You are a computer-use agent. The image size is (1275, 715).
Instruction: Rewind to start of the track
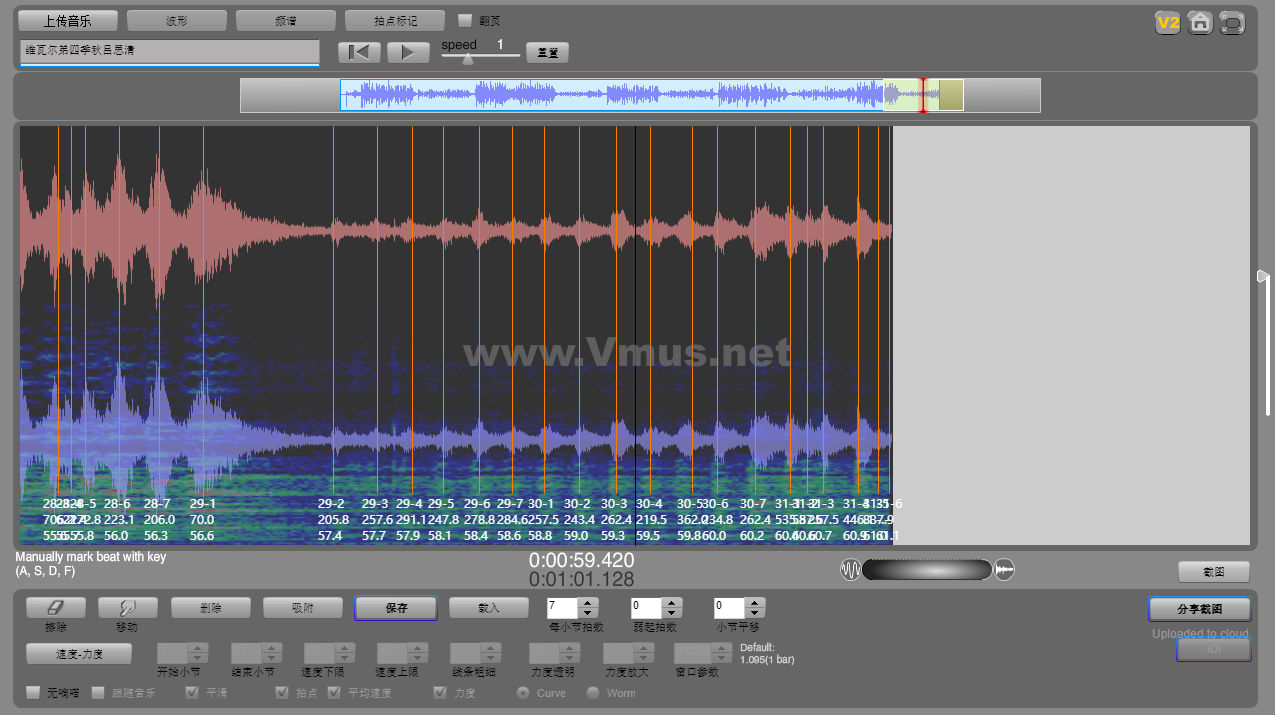tap(359, 52)
